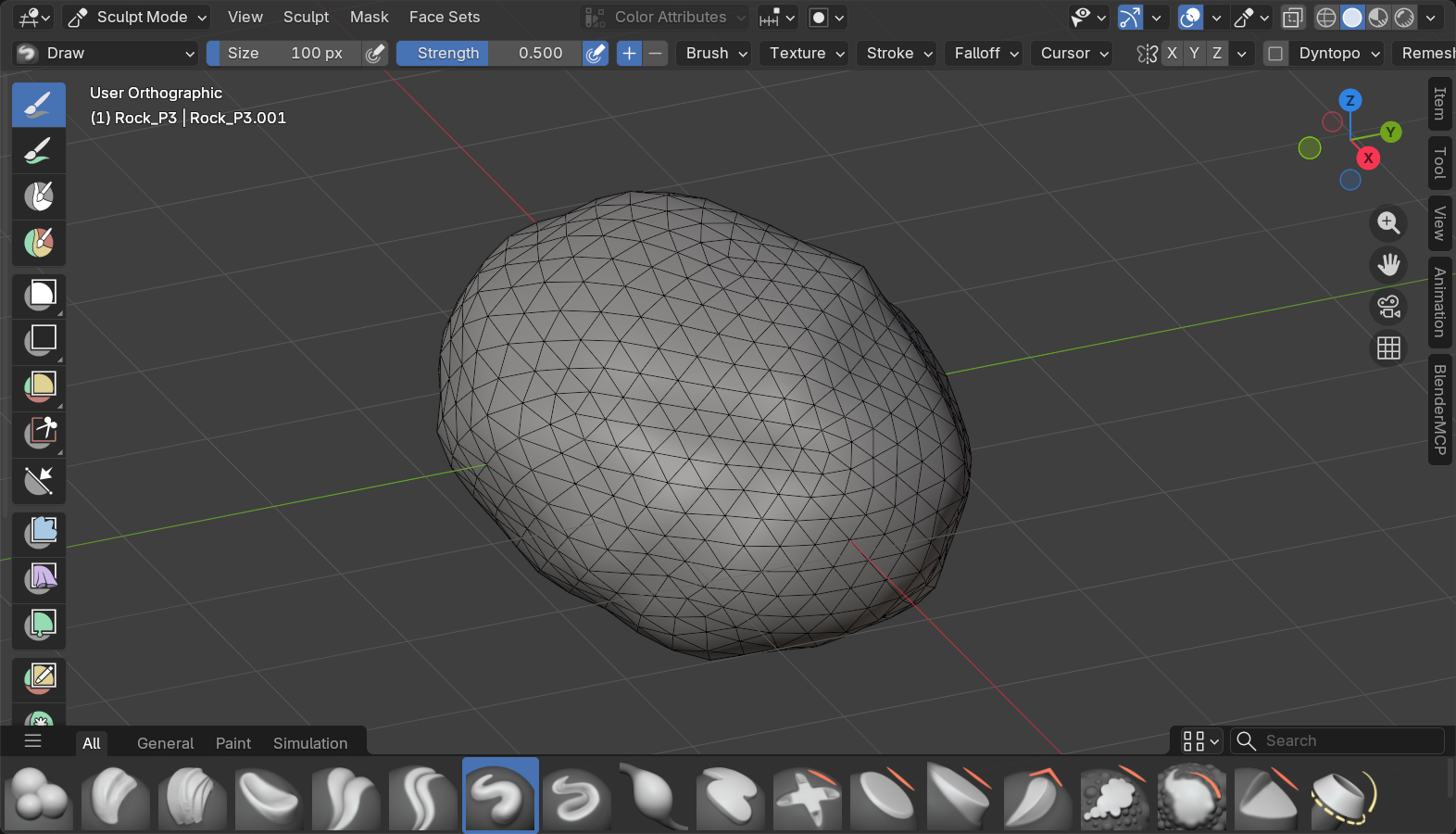
Task: Click the hand pan-view gizmo
Action: click(1388, 265)
